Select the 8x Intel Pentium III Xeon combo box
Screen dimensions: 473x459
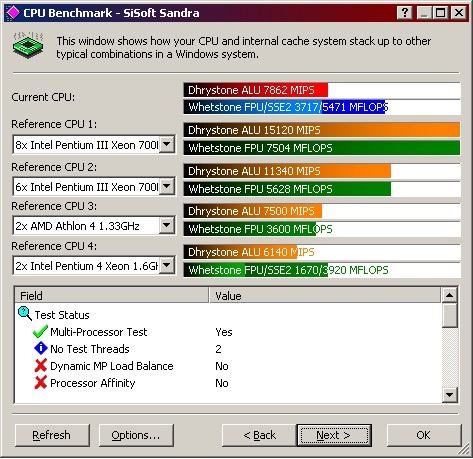94,145
